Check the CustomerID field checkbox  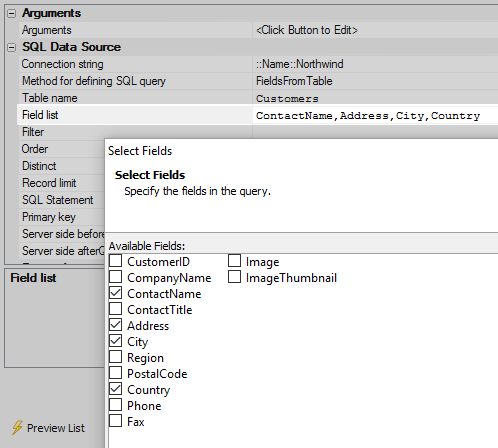tap(116, 261)
